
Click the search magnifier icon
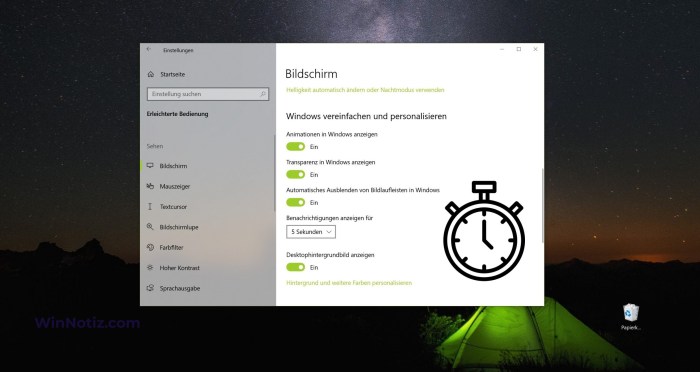[262, 94]
